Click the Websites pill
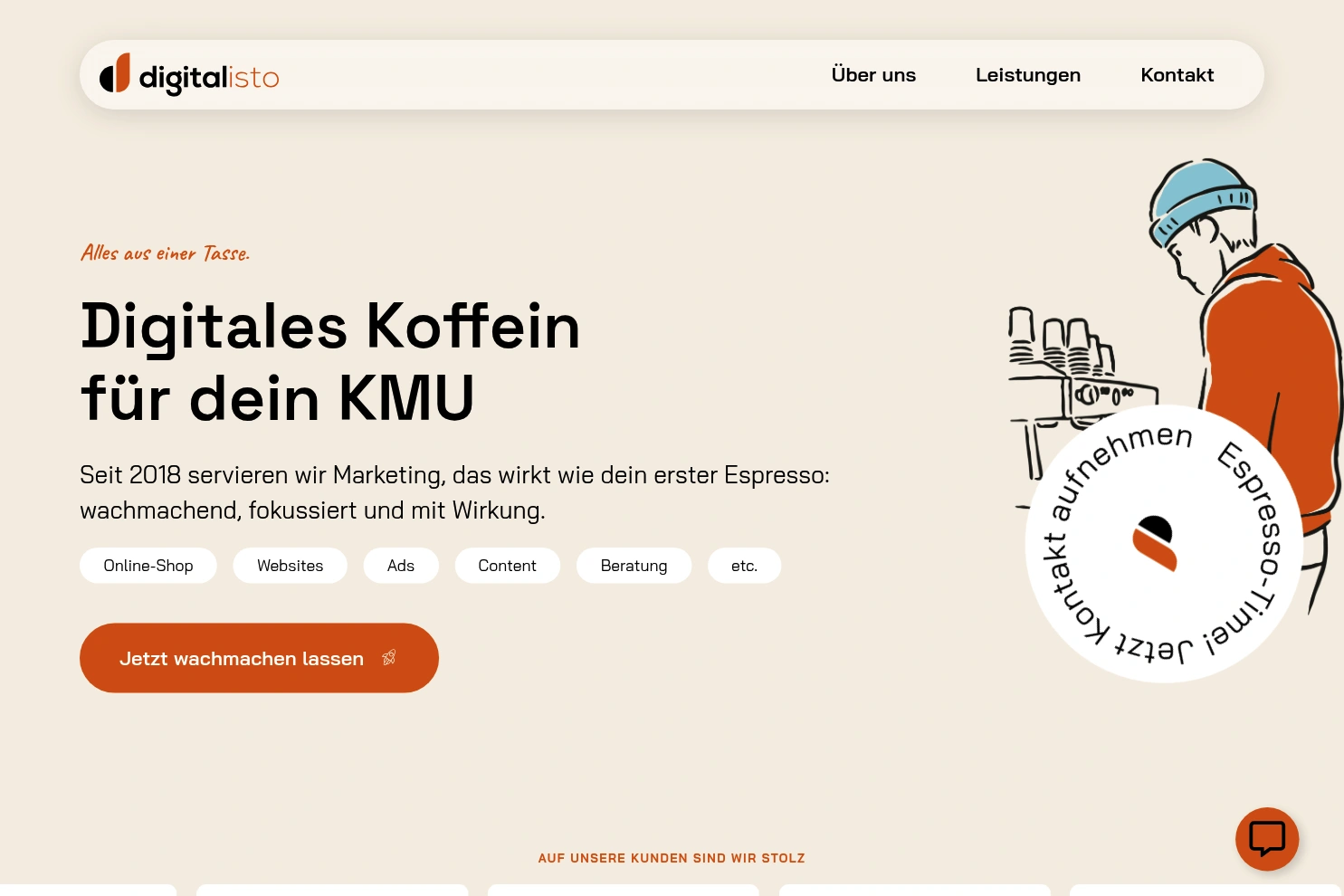The image size is (1344, 896). tap(290, 565)
